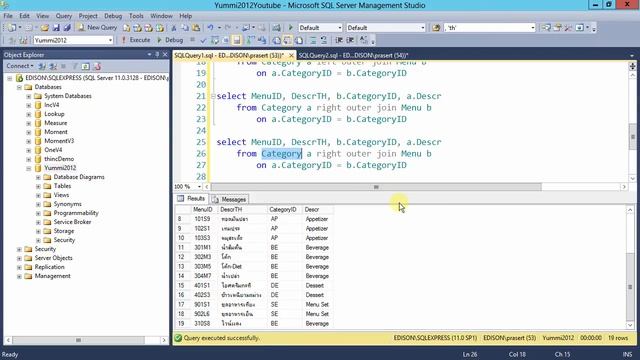The image size is (640, 360).
Task: Expand the Server Objects folder
Action: tap(19, 258)
